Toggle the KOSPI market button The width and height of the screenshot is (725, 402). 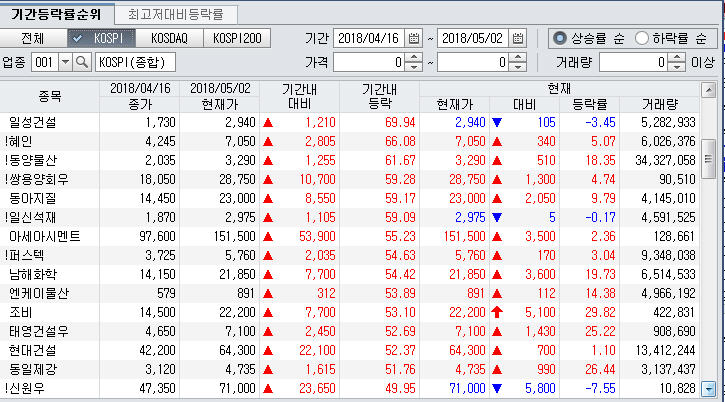pyautogui.click(x=101, y=38)
